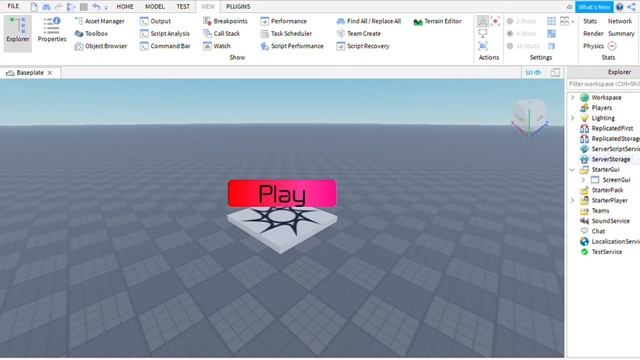This screenshot has height=360, width=640.
Task: Open Find All / Replace All
Action: [x=369, y=21]
